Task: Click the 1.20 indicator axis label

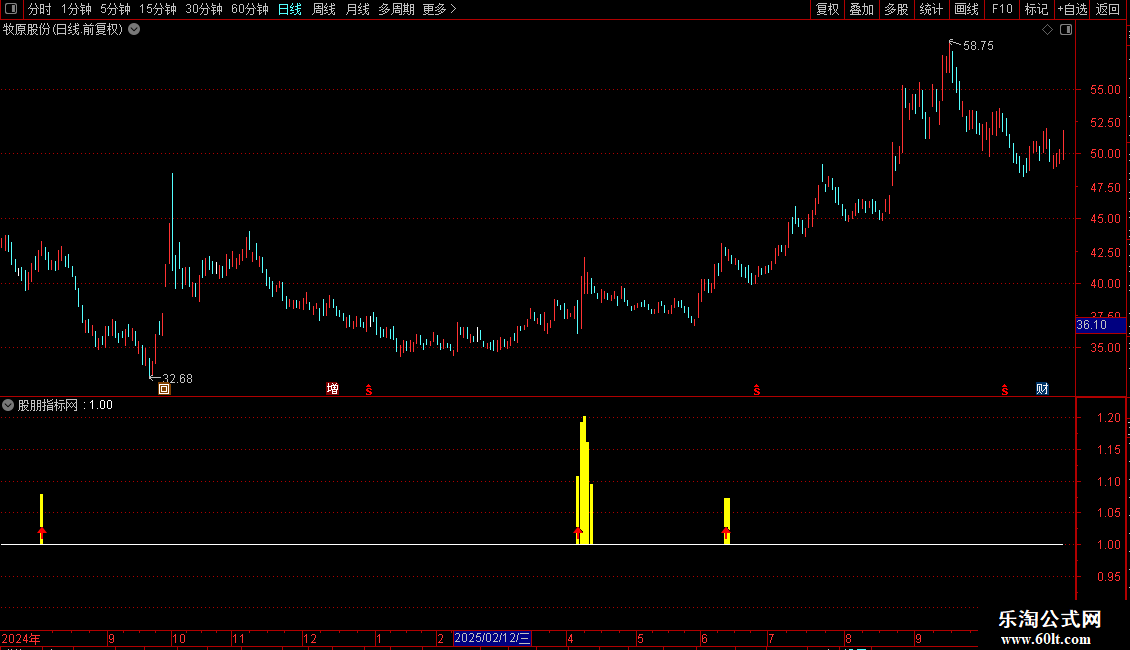Action: [x=1109, y=418]
